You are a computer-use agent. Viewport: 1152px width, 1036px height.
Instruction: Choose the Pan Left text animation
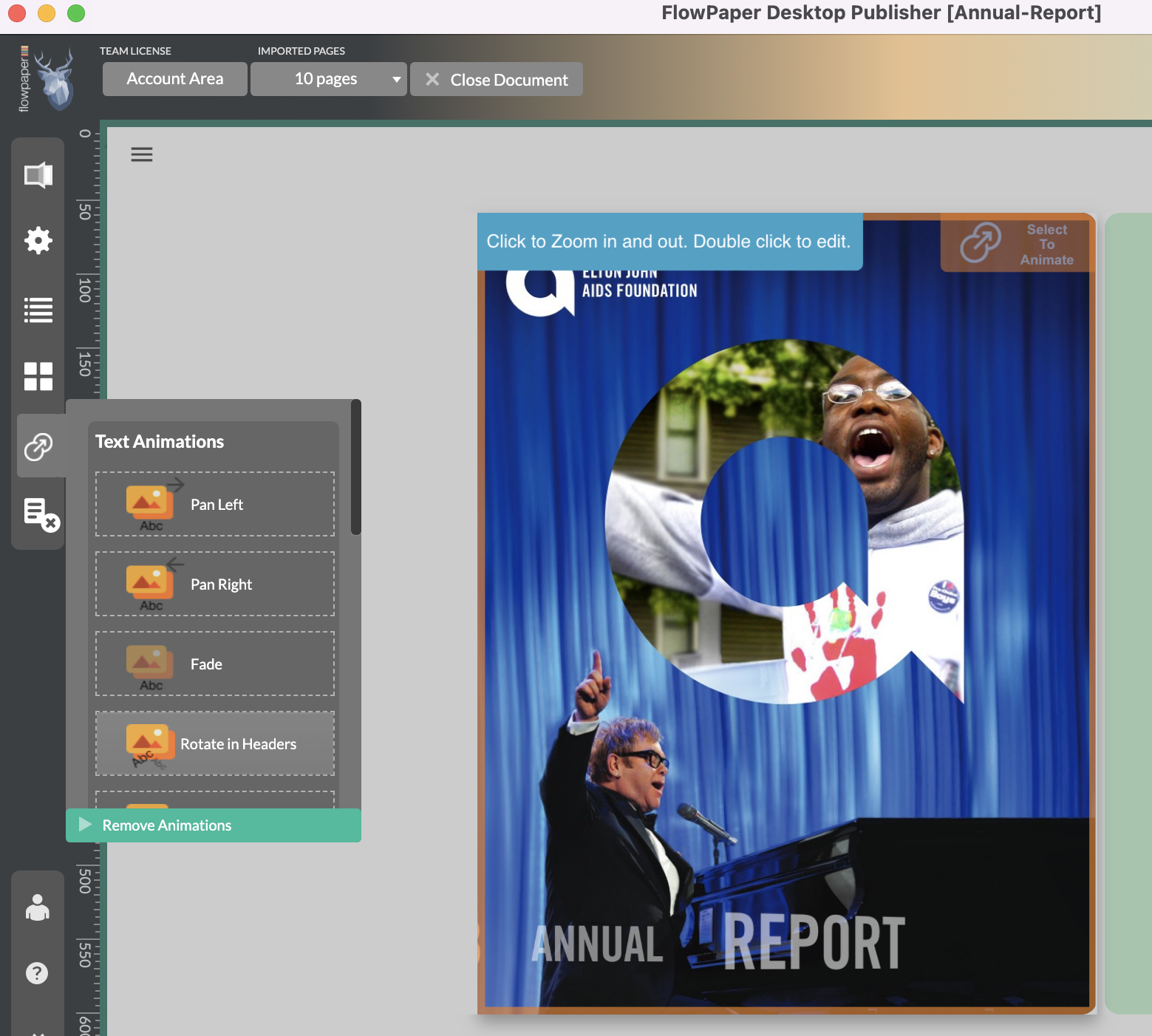click(x=215, y=504)
